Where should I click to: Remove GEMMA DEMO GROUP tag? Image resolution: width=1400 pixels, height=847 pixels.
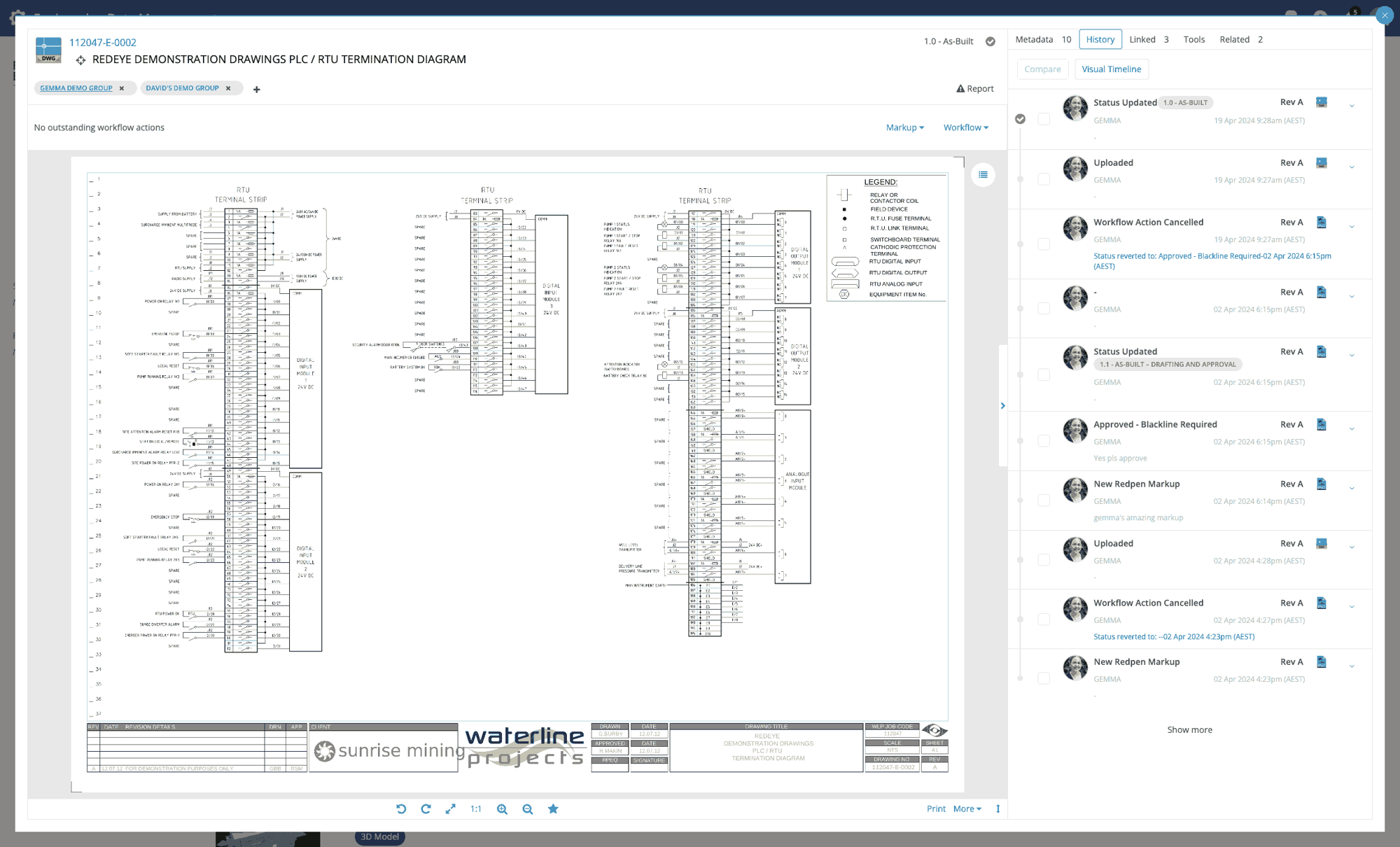click(122, 88)
